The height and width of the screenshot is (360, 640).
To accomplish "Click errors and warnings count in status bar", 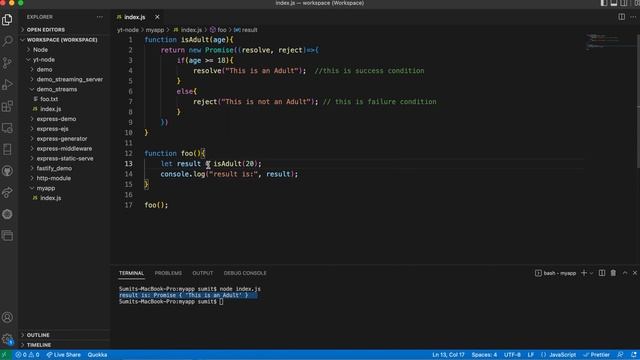I will (x=27, y=355).
